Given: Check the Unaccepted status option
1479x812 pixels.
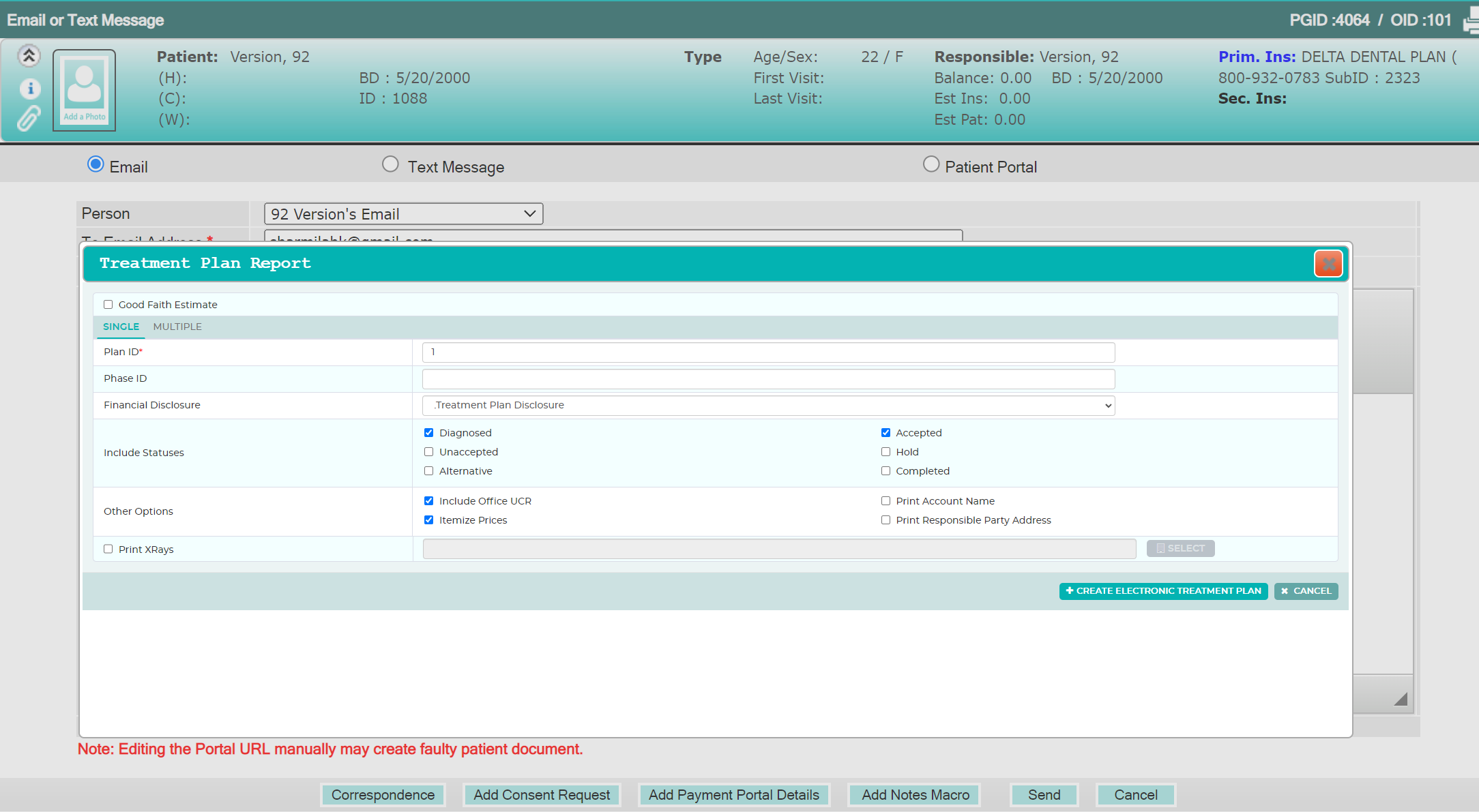Looking at the screenshot, I should click(428, 452).
